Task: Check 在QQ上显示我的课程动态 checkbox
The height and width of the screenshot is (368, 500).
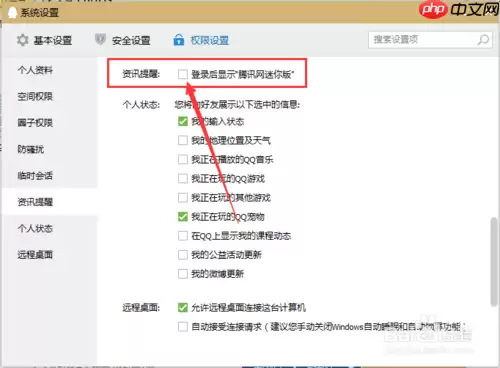Action: 183,236
